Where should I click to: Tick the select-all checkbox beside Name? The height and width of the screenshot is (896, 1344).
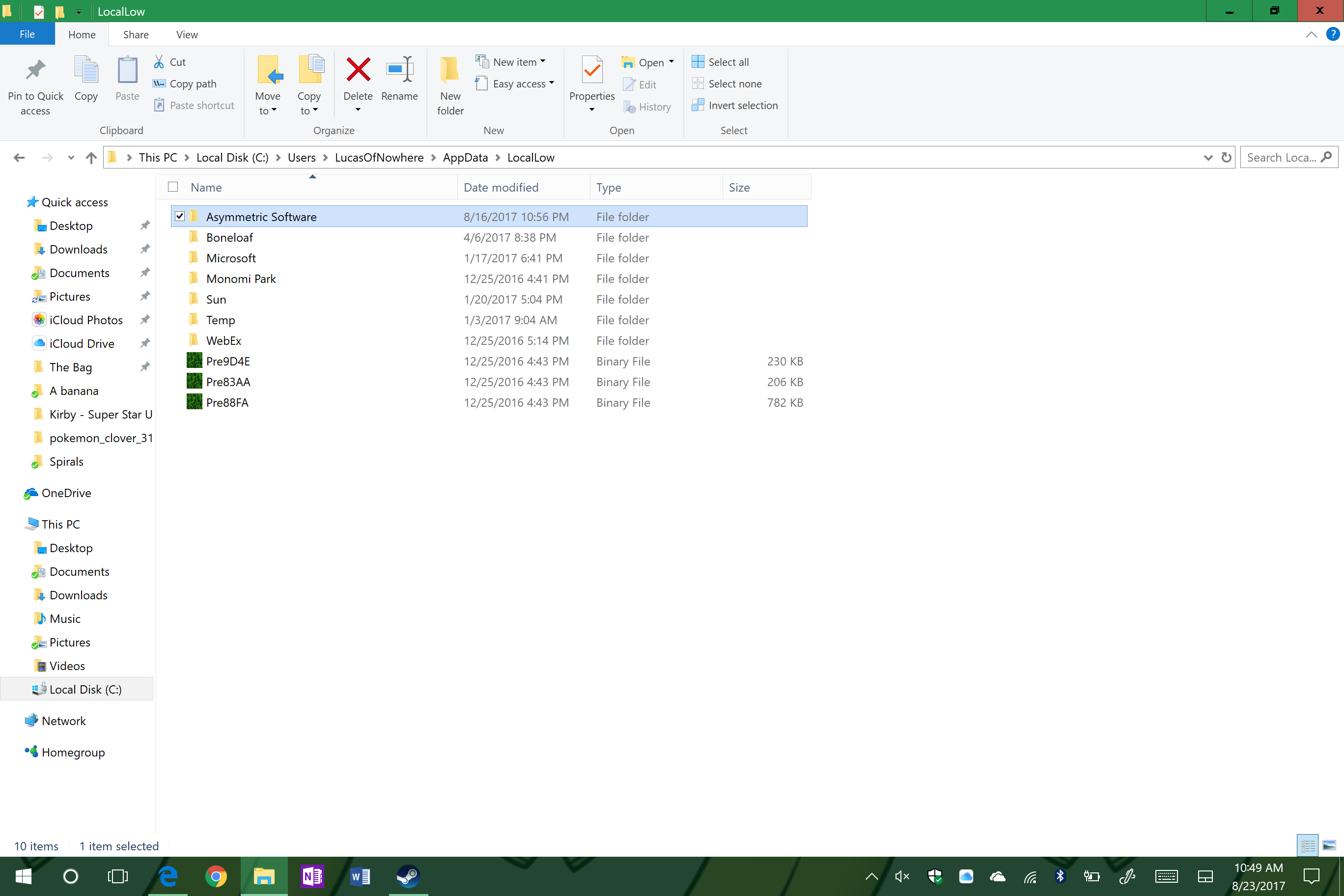point(172,187)
